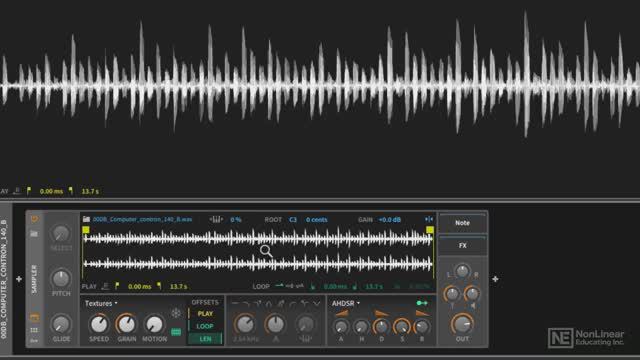Open the Textures mode dropdown
This screenshot has width=640, height=360.
coord(101,303)
